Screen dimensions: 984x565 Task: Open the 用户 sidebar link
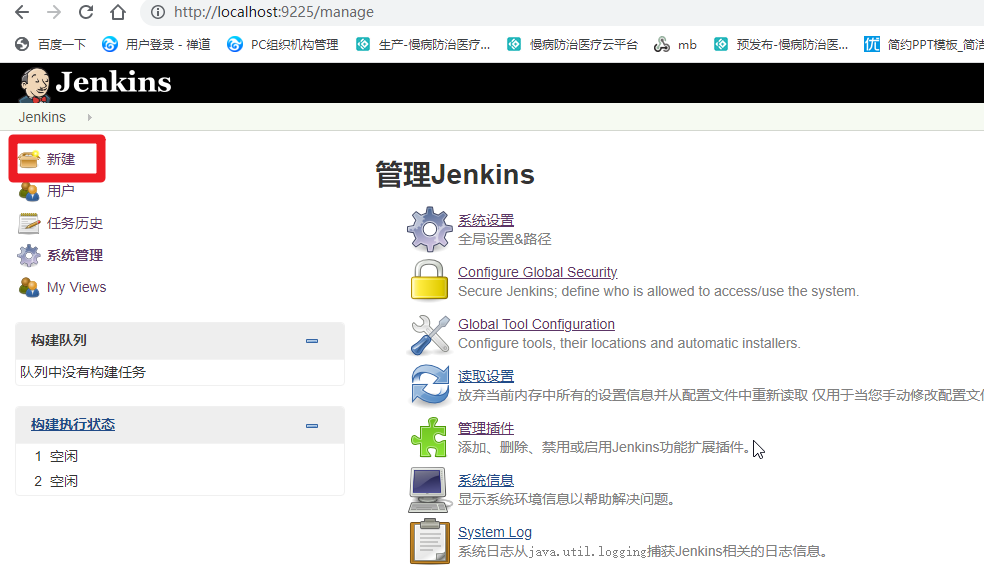(61, 191)
